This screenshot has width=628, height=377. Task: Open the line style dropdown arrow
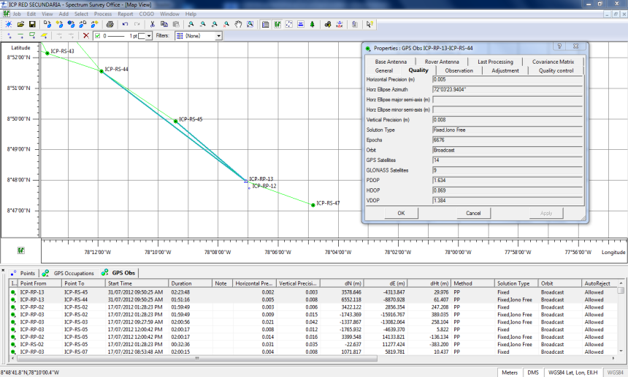[x=149, y=36]
